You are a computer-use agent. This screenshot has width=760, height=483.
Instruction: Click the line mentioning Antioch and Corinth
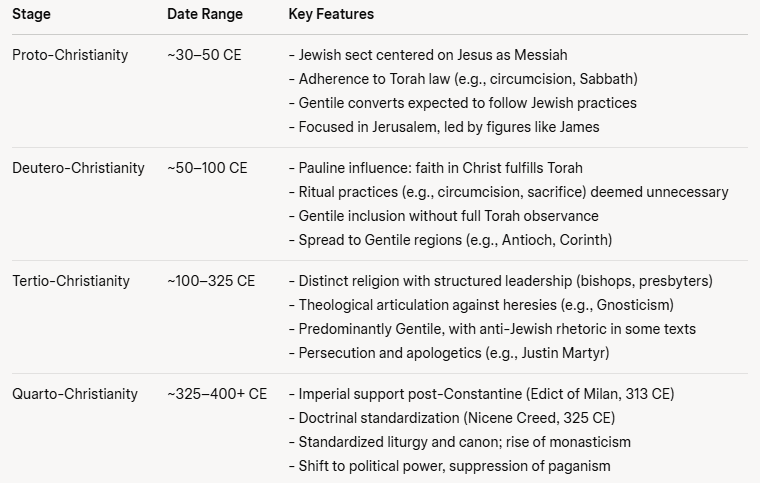(457, 240)
